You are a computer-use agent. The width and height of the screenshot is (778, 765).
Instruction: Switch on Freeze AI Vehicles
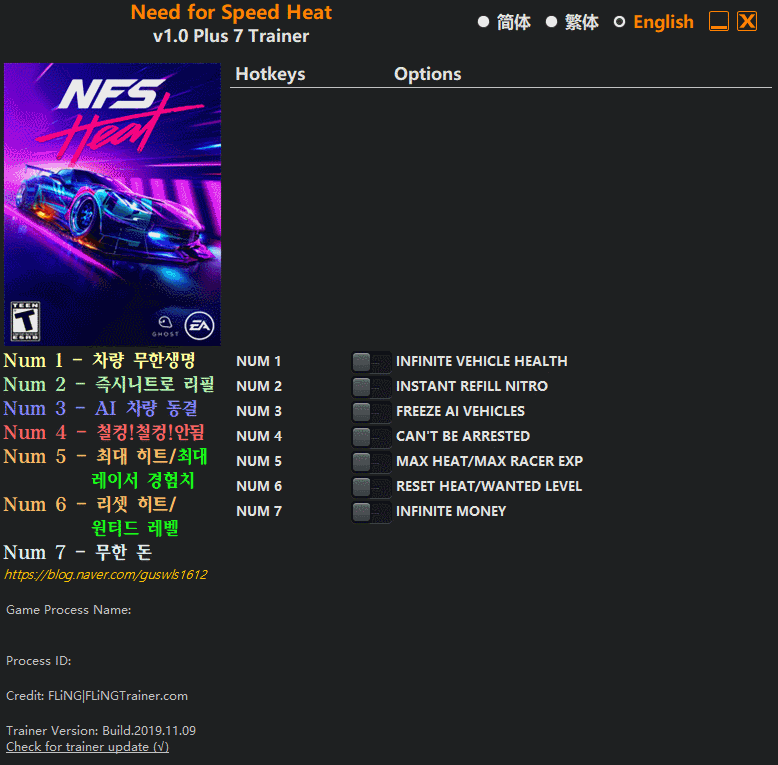coord(371,412)
